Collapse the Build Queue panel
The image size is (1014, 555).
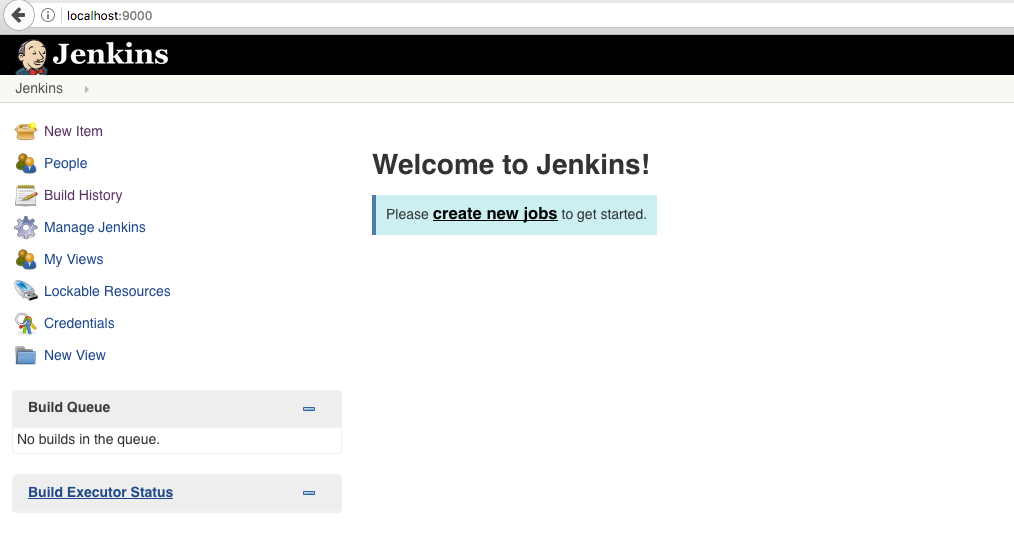[308, 409]
